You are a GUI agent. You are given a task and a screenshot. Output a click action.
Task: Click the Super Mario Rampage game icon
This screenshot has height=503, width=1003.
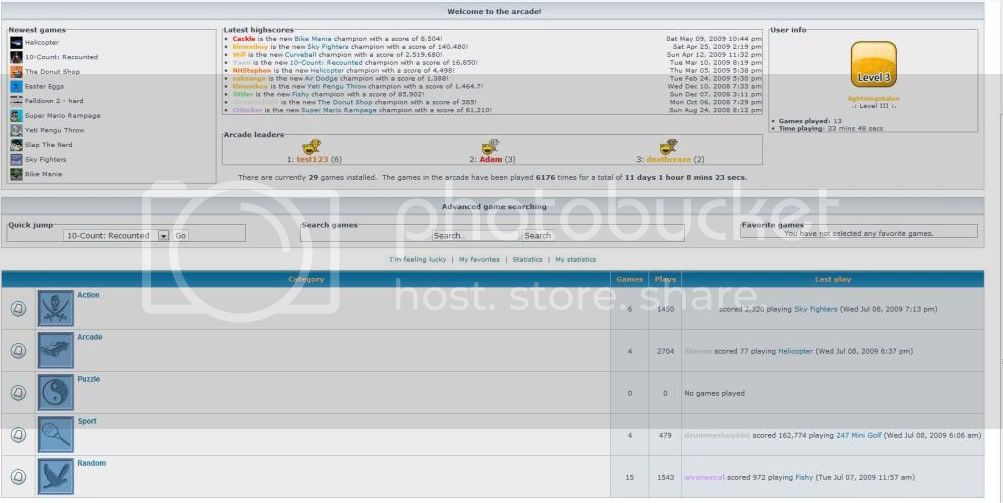coord(16,116)
